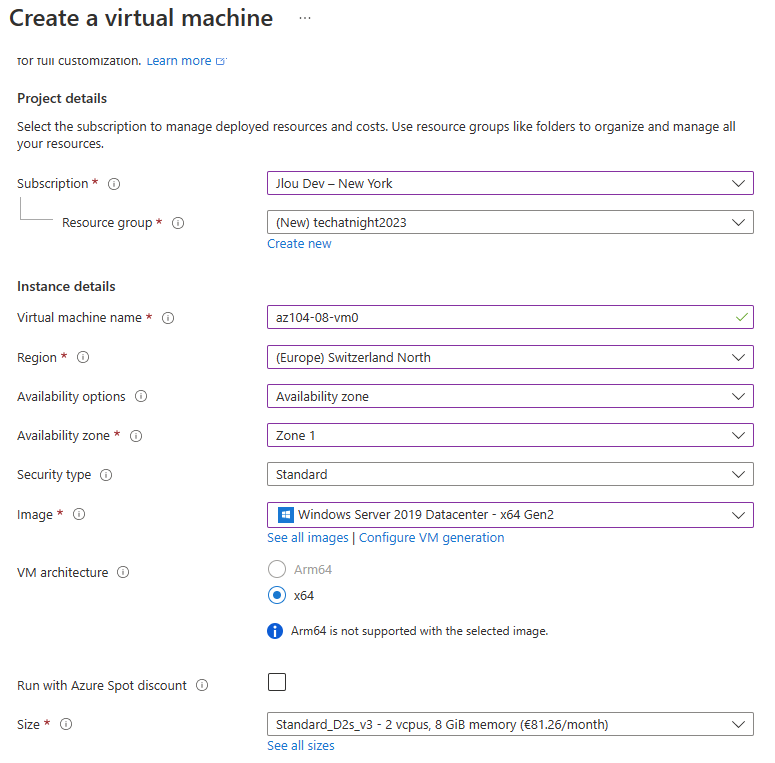Enable Run with Azure Spot discount checkbox
775x763 pixels.
(277, 682)
